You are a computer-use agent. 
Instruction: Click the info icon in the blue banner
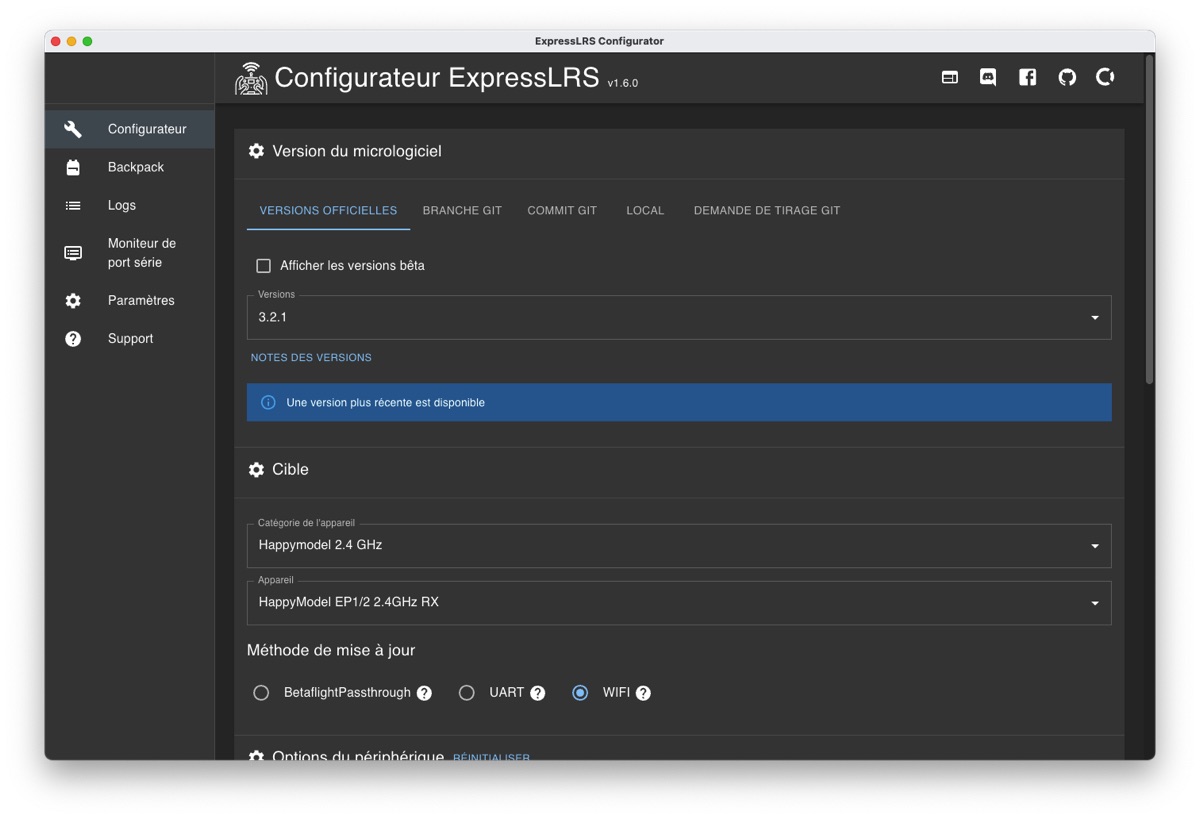pos(268,402)
